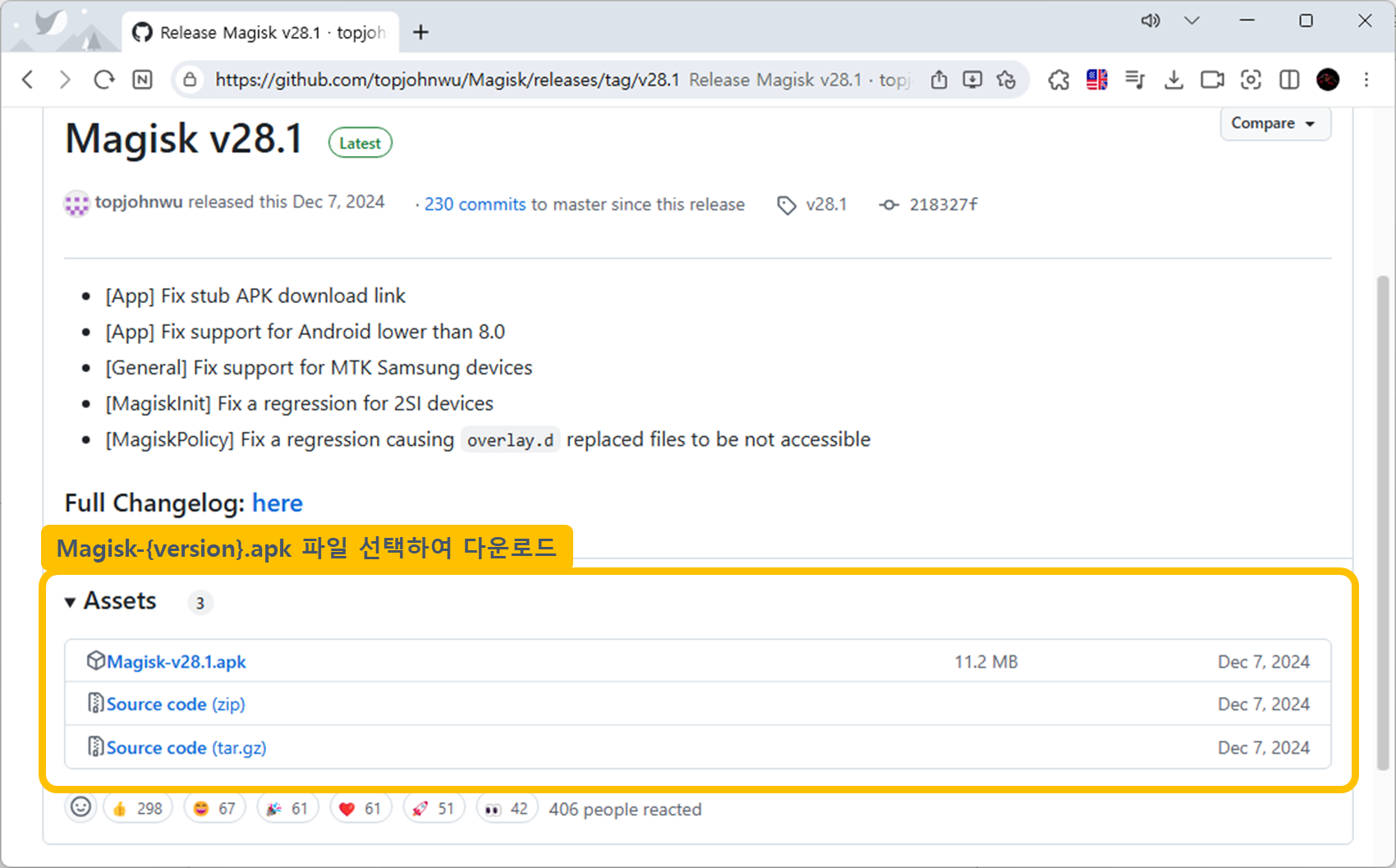
Task: Click the overlay.d code snippet
Action: click(x=510, y=440)
